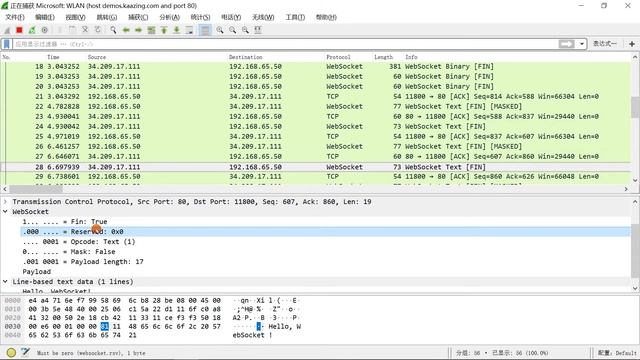Sort by the Source column header

97,57
